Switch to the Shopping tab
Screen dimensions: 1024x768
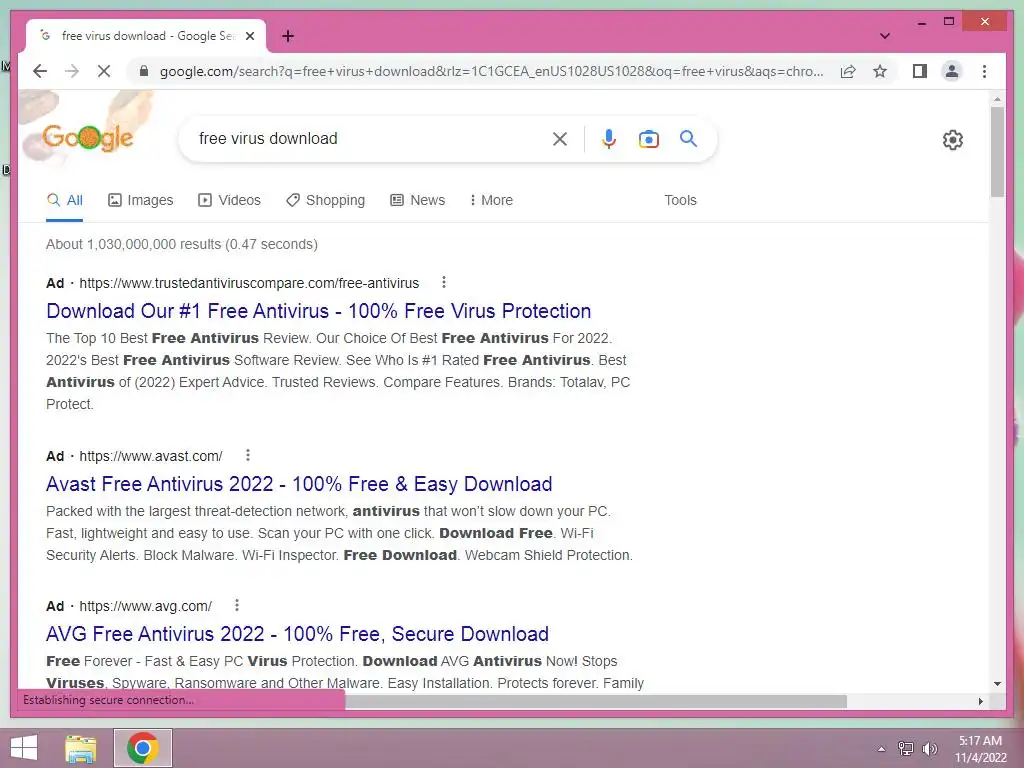(x=325, y=200)
